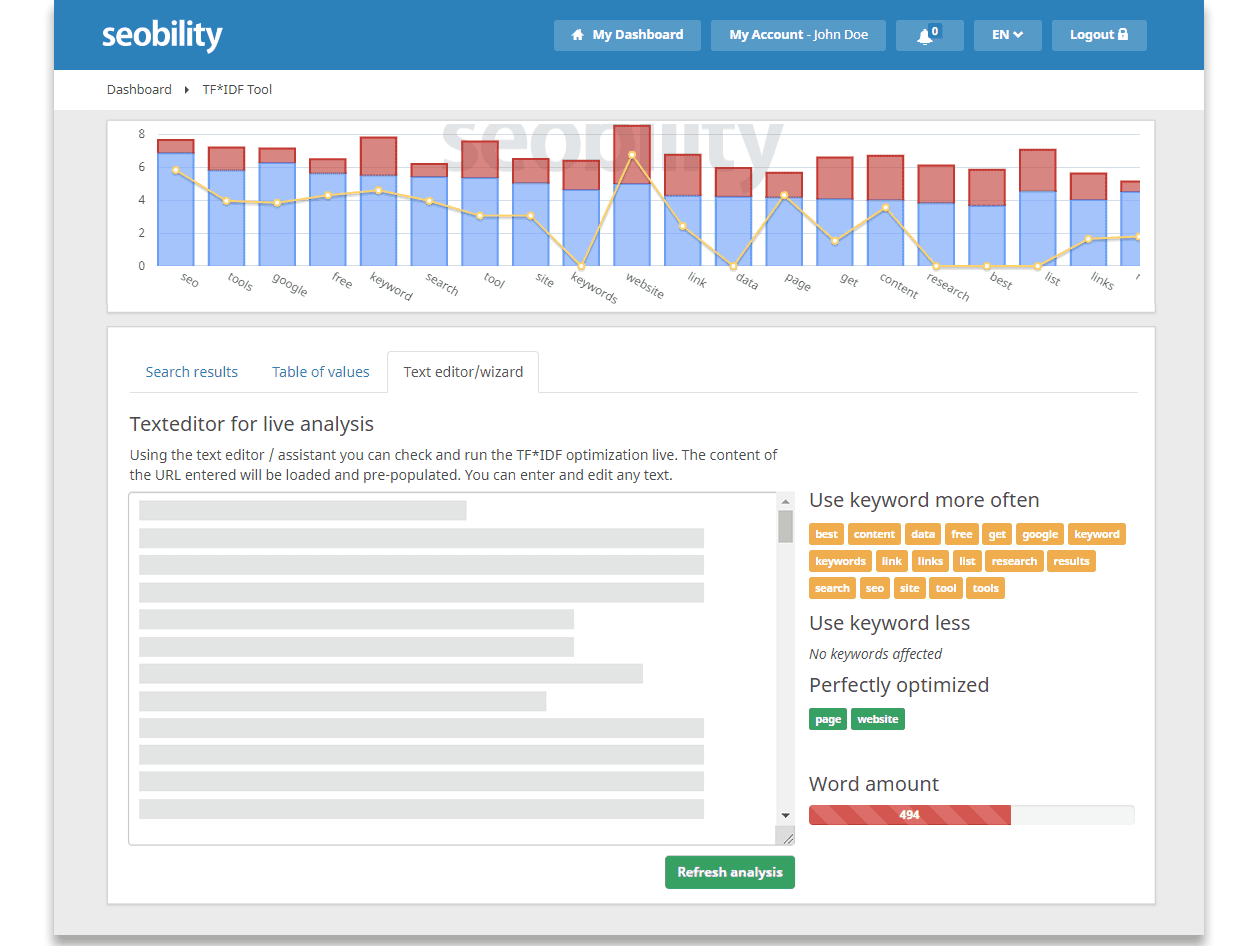Click the text editor scroll down arrow

(x=786, y=816)
